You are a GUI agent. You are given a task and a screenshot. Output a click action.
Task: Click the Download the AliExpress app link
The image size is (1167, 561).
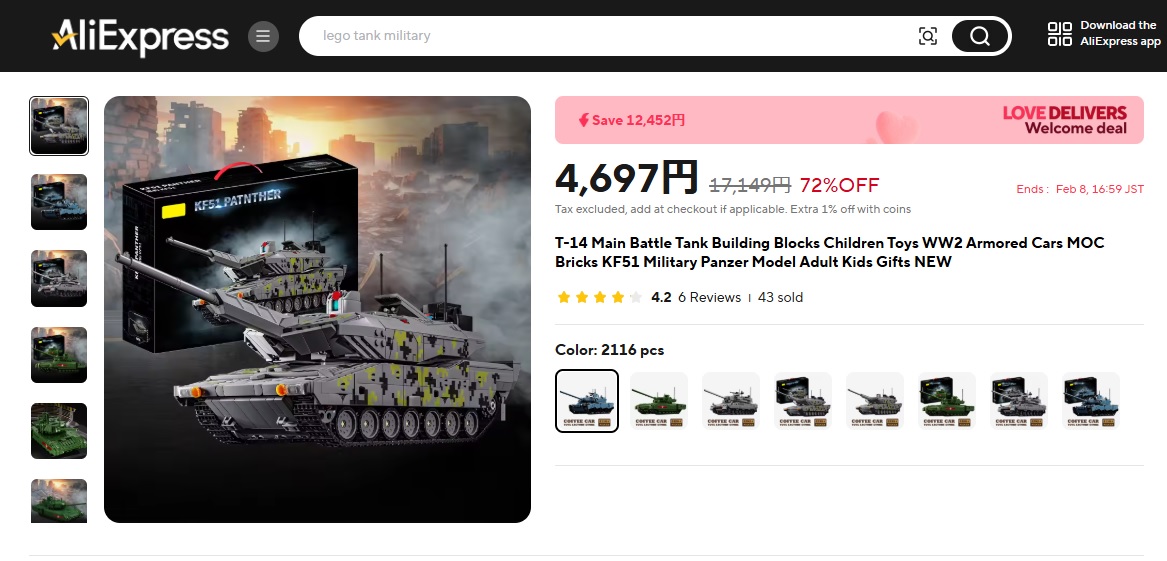pyautogui.click(x=1119, y=33)
